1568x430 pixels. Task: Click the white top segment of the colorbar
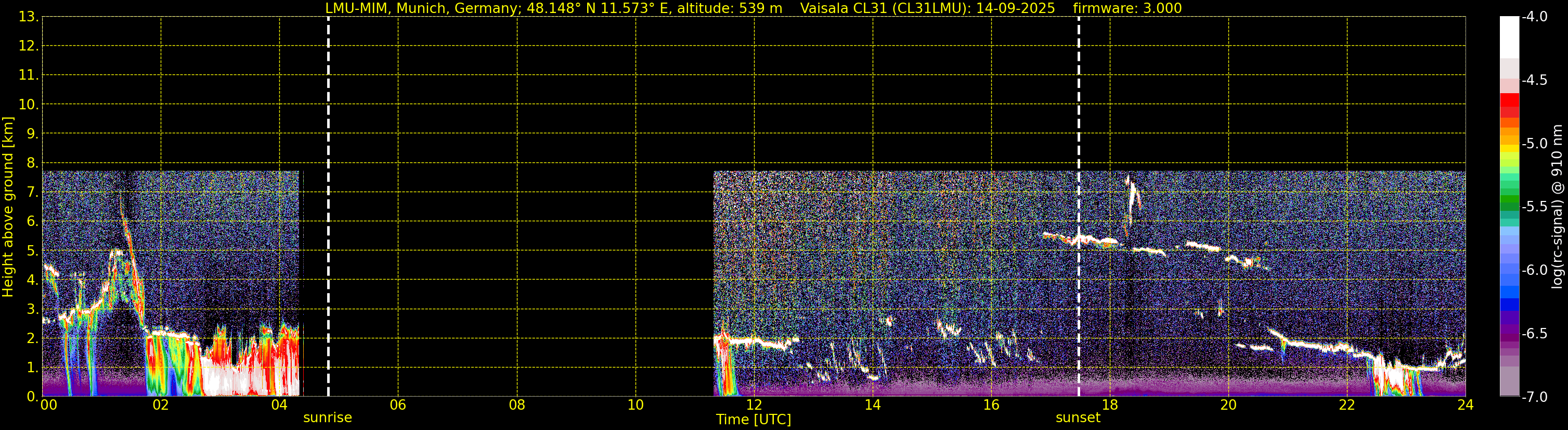(x=1509, y=37)
